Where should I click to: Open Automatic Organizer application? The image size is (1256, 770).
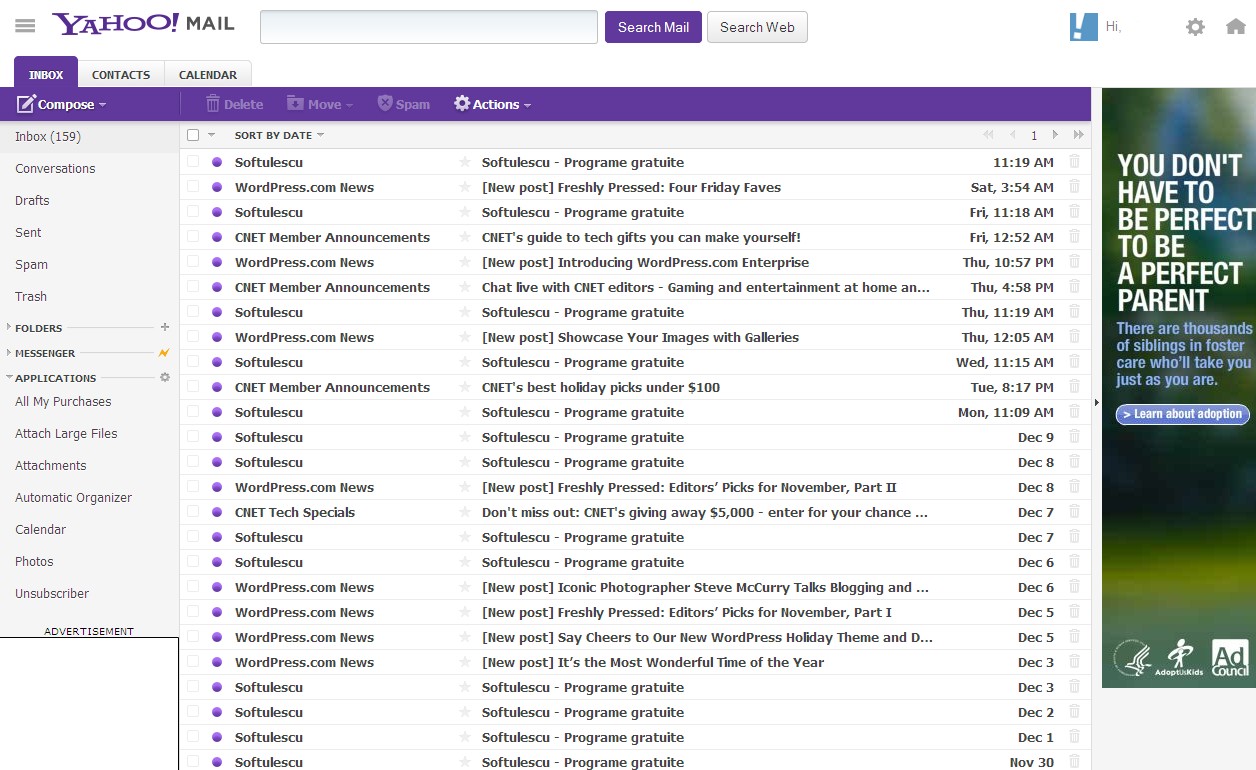[73, 497]
